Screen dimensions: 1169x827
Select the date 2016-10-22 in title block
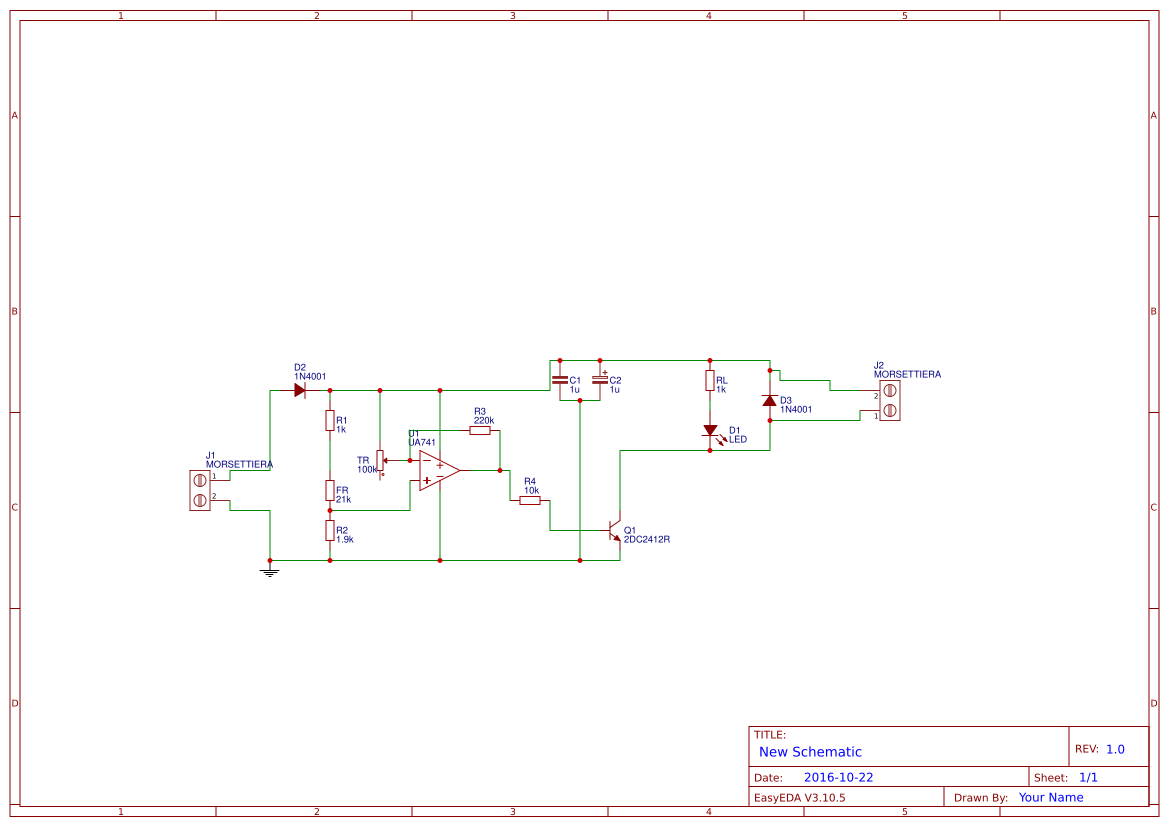click(838, 776)
